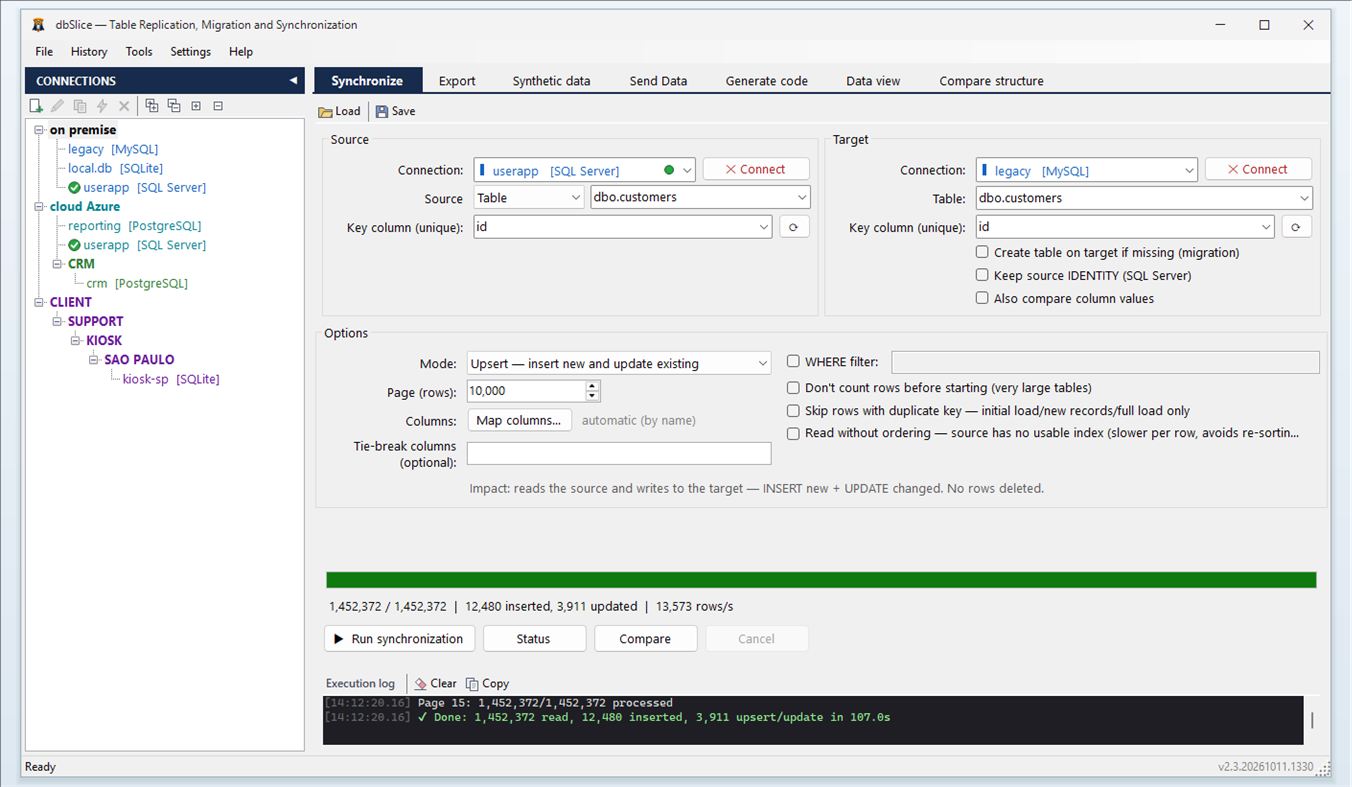Screen dimensions: 1352x787
Task: Open the History menu
Action: pyautogui.click(x=89, y=52)
